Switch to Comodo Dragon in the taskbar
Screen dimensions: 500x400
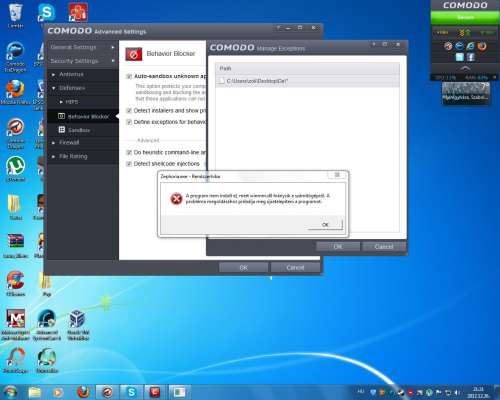click(107, 392)
